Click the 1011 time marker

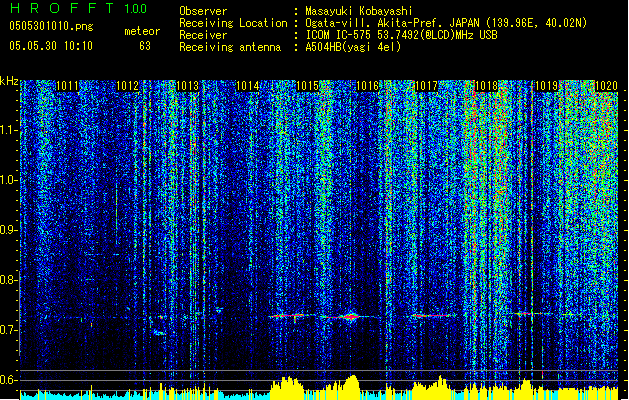coord(67,86)
